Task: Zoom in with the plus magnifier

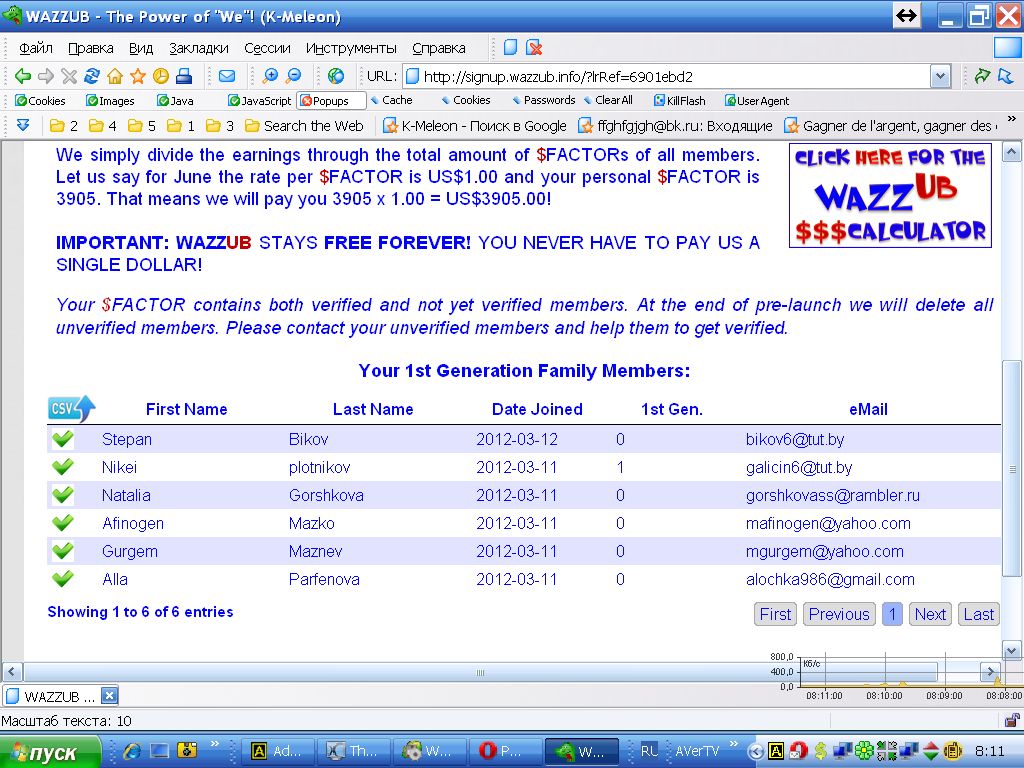Action: click(270, 76)
